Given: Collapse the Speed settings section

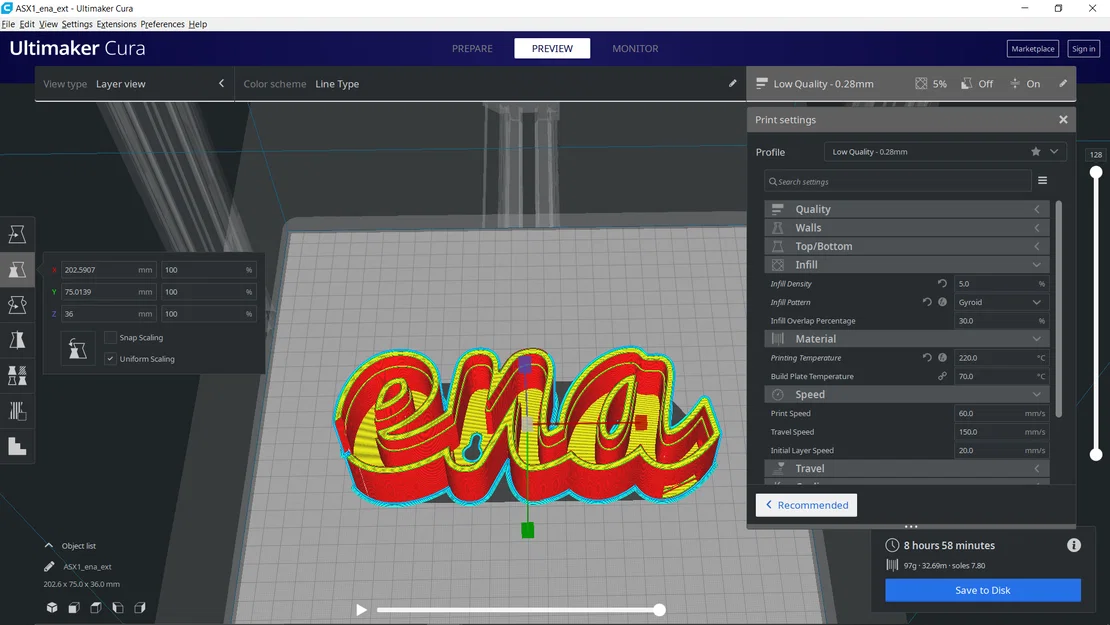Looking at the screenshot, I should (x=907, y=394).
